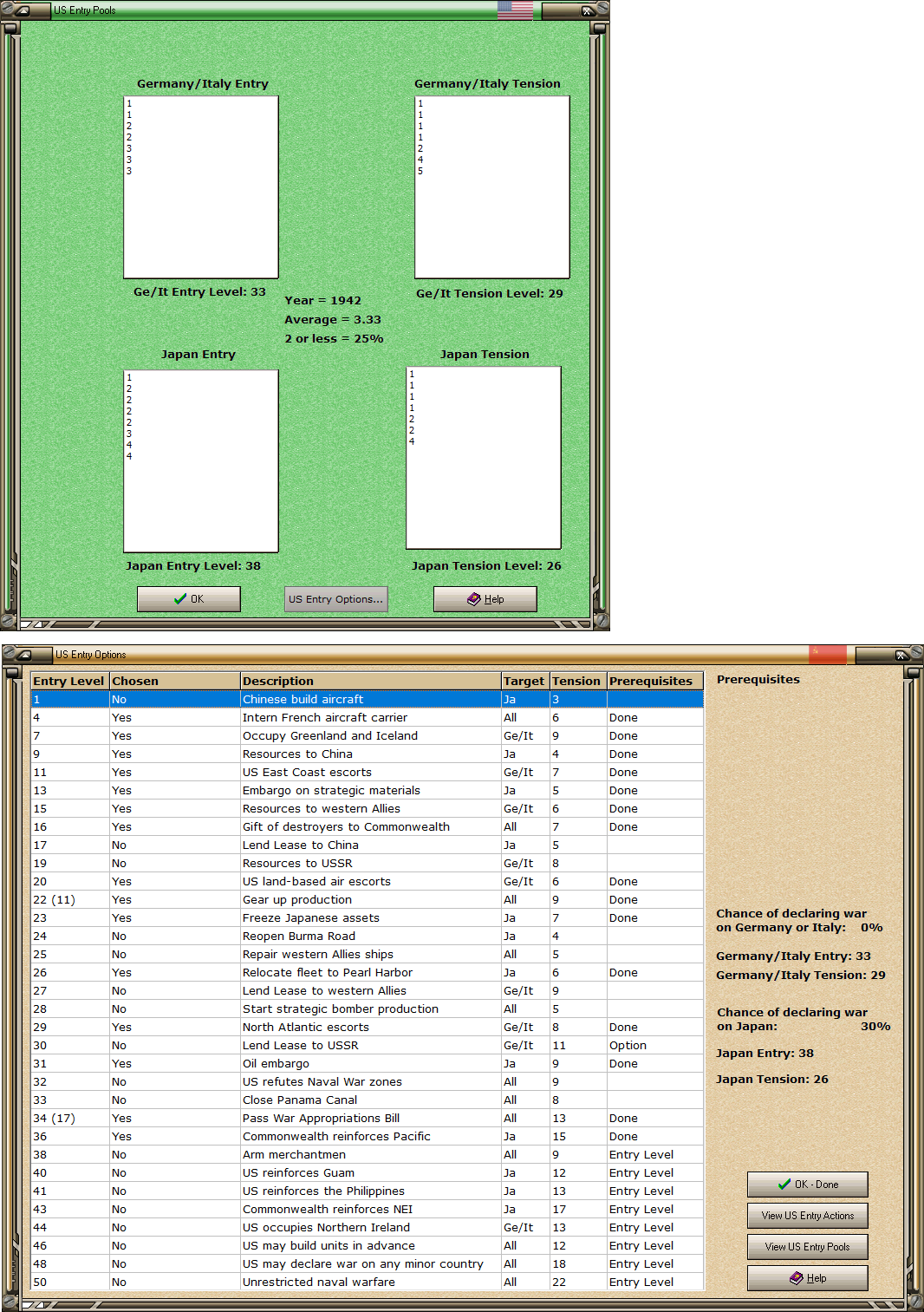The height and width of the screenshot is (1312, 924).
Task: Open US Entry Options... button
Action: coord(335,599)
